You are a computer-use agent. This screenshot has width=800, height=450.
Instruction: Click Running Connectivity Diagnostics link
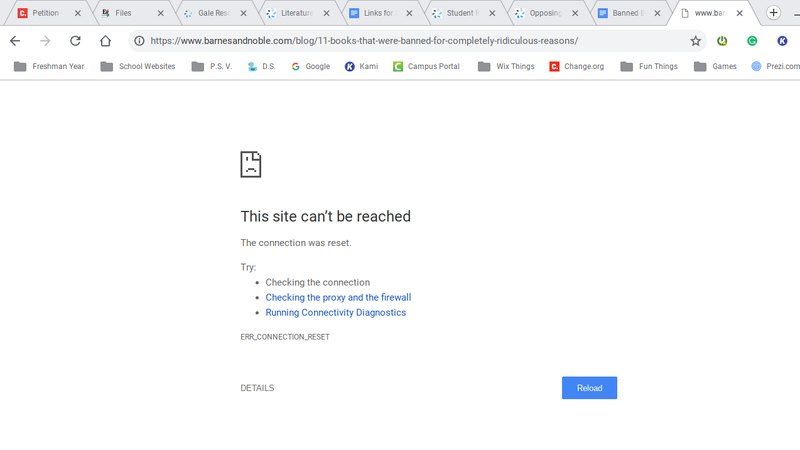[335, 312]
